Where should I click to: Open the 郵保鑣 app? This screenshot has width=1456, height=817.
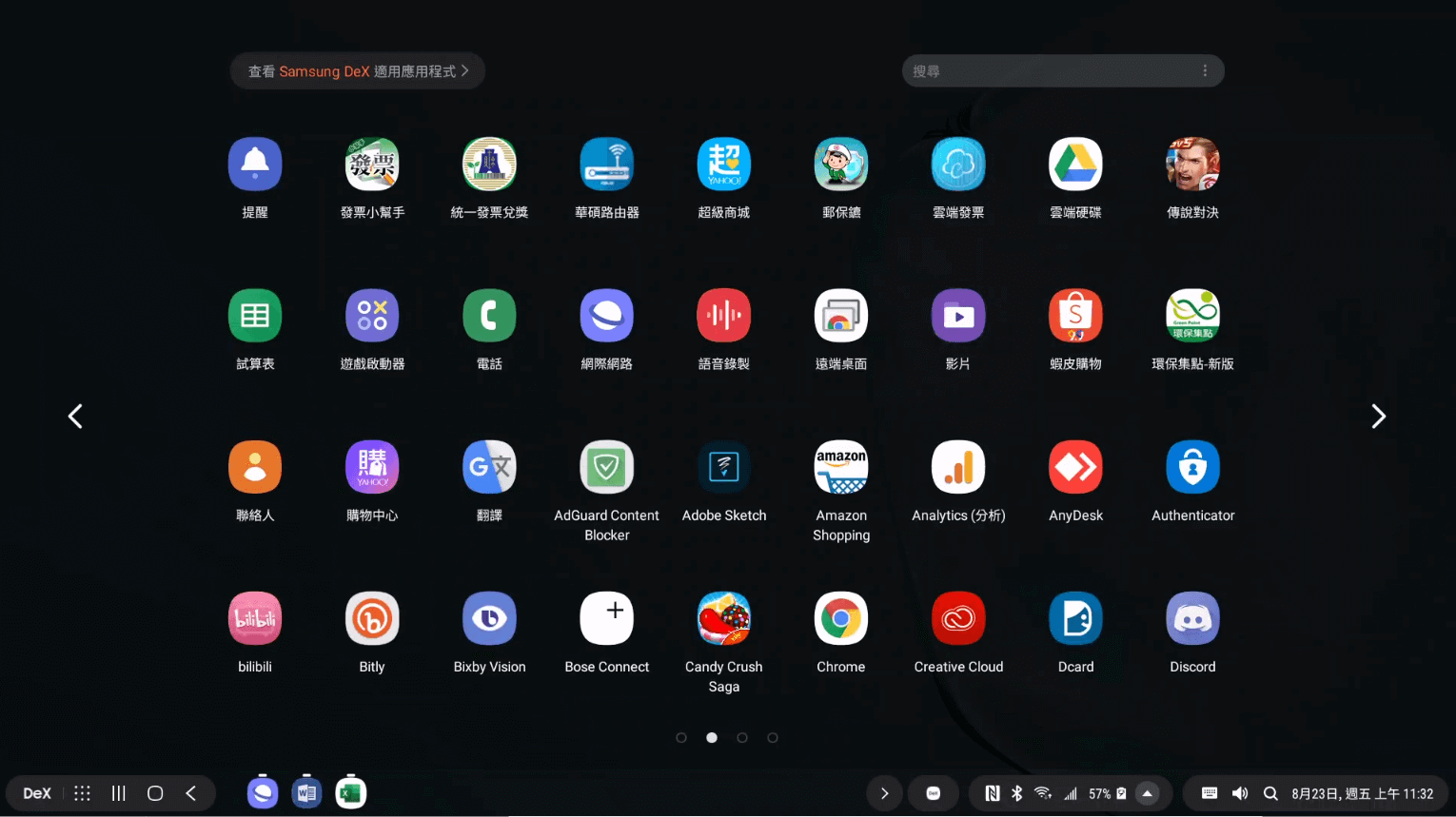[841, 165]
